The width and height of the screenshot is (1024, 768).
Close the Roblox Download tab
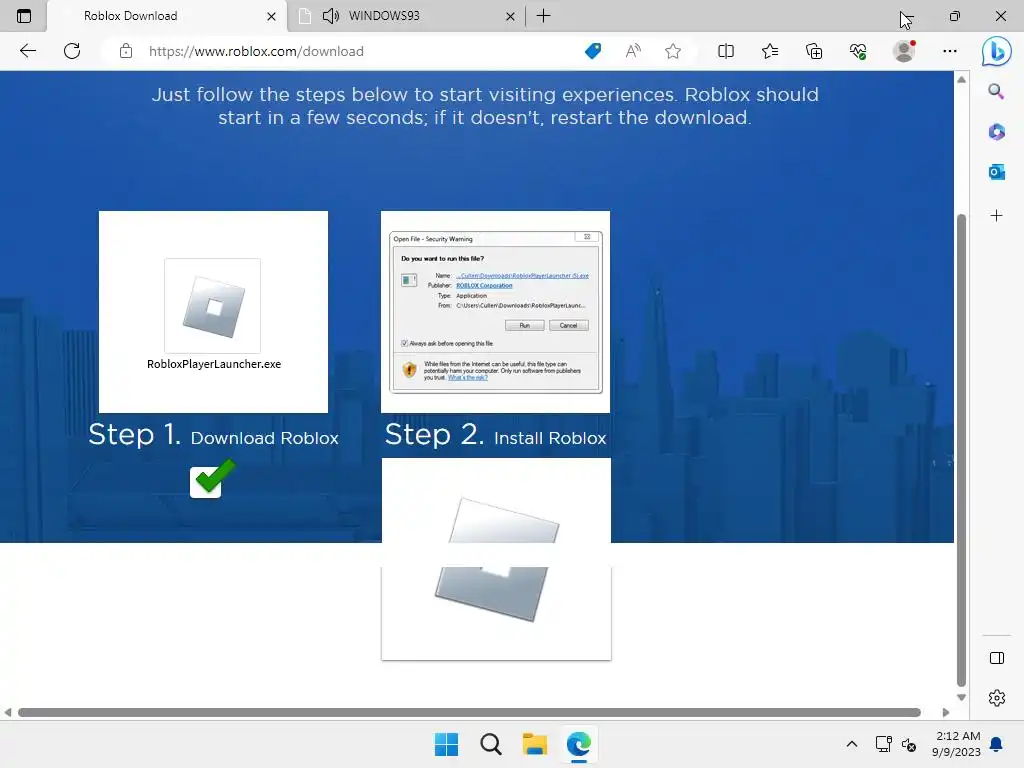271,16
